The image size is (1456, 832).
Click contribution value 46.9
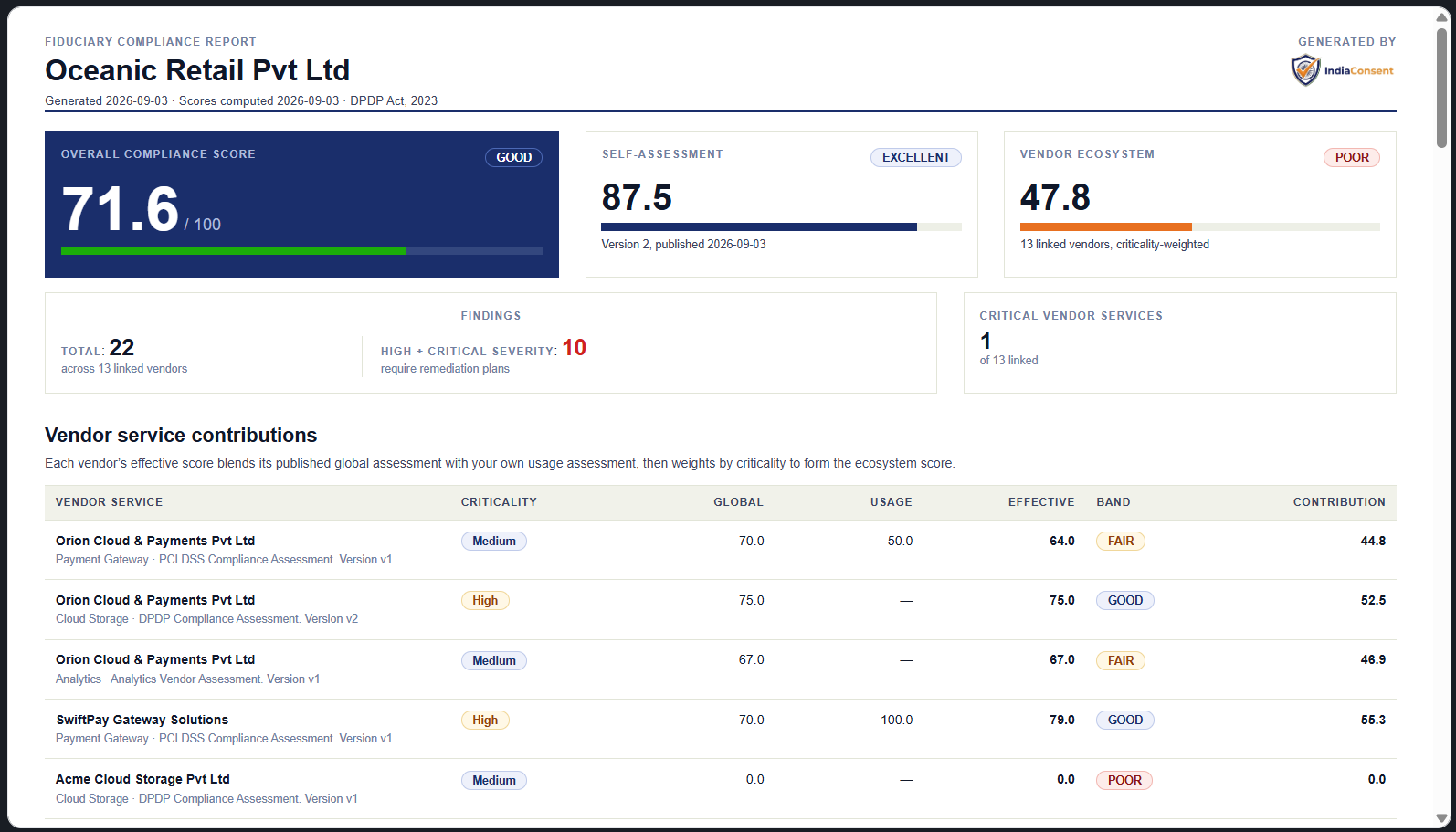pos(1373,660)
